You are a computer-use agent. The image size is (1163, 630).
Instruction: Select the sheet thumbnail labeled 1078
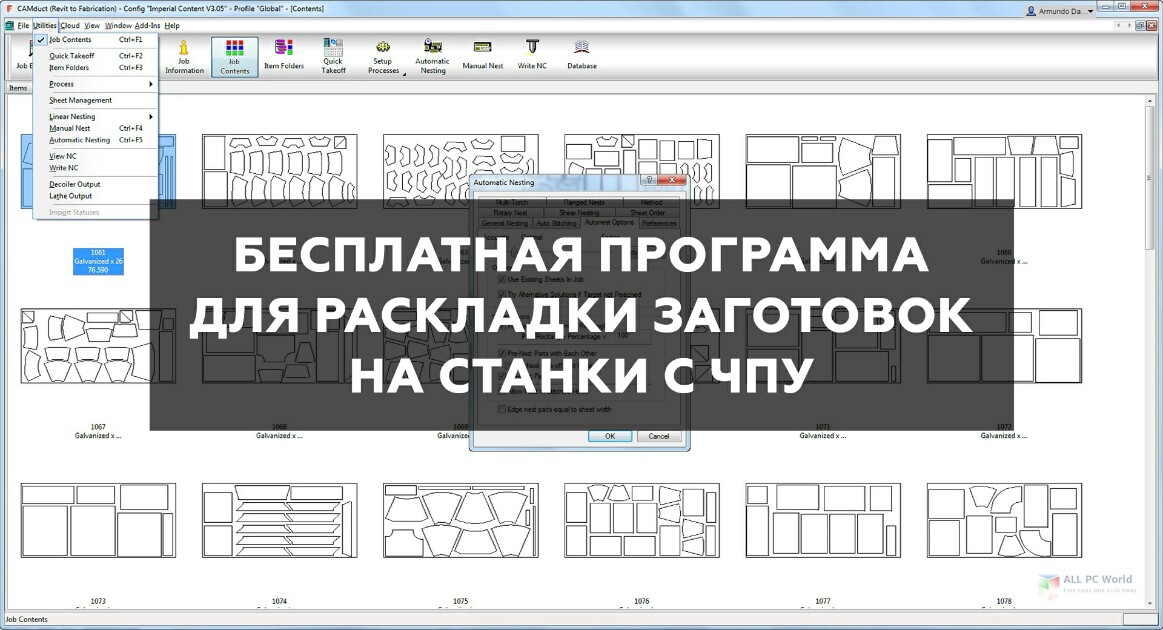[x=1004, y=520]
